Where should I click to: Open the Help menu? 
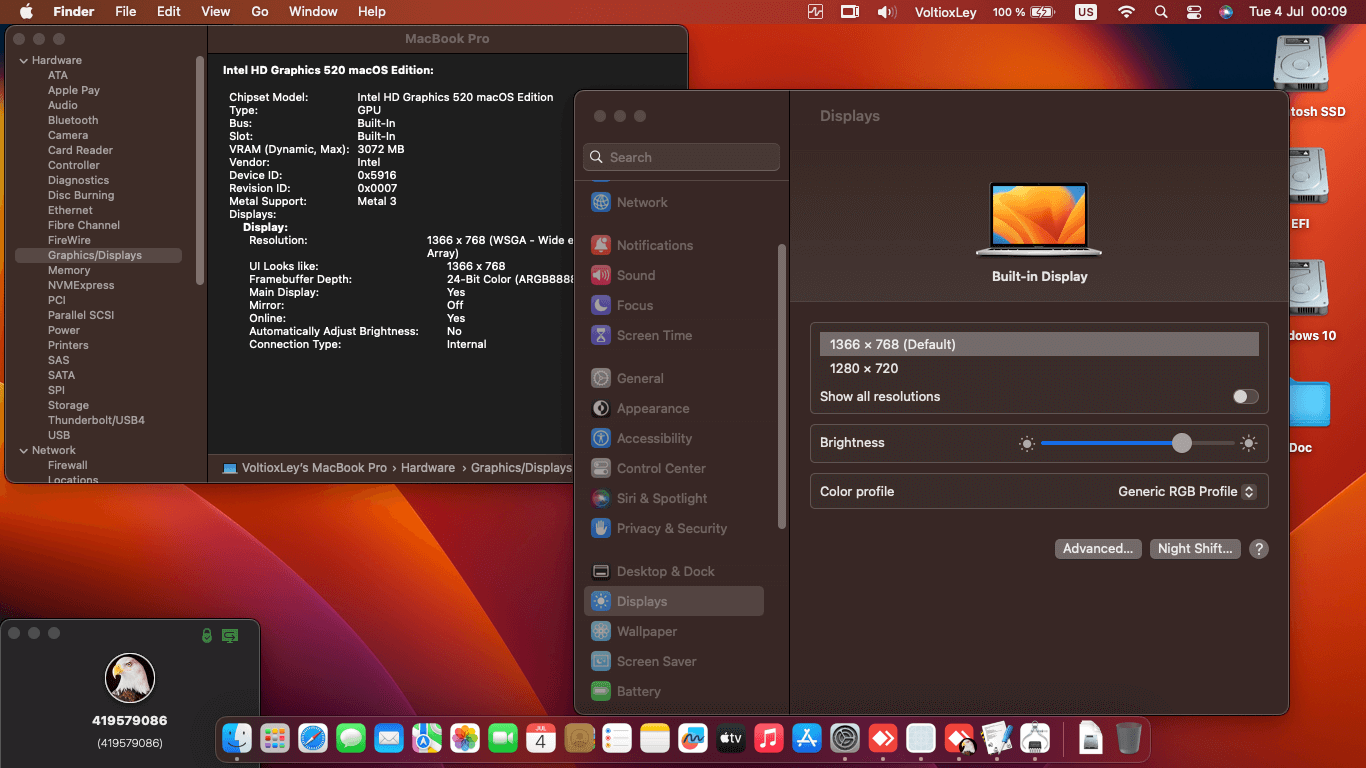[372, 12]
